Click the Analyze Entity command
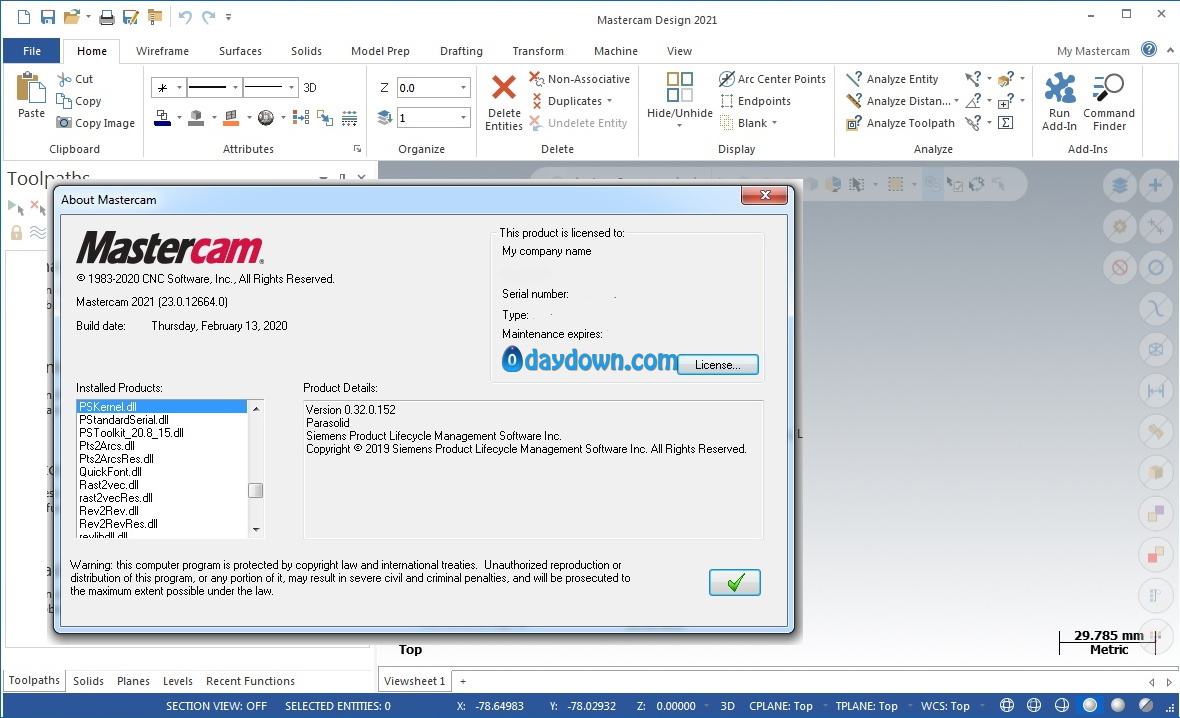1180x718 pixels. pos(893,79)
